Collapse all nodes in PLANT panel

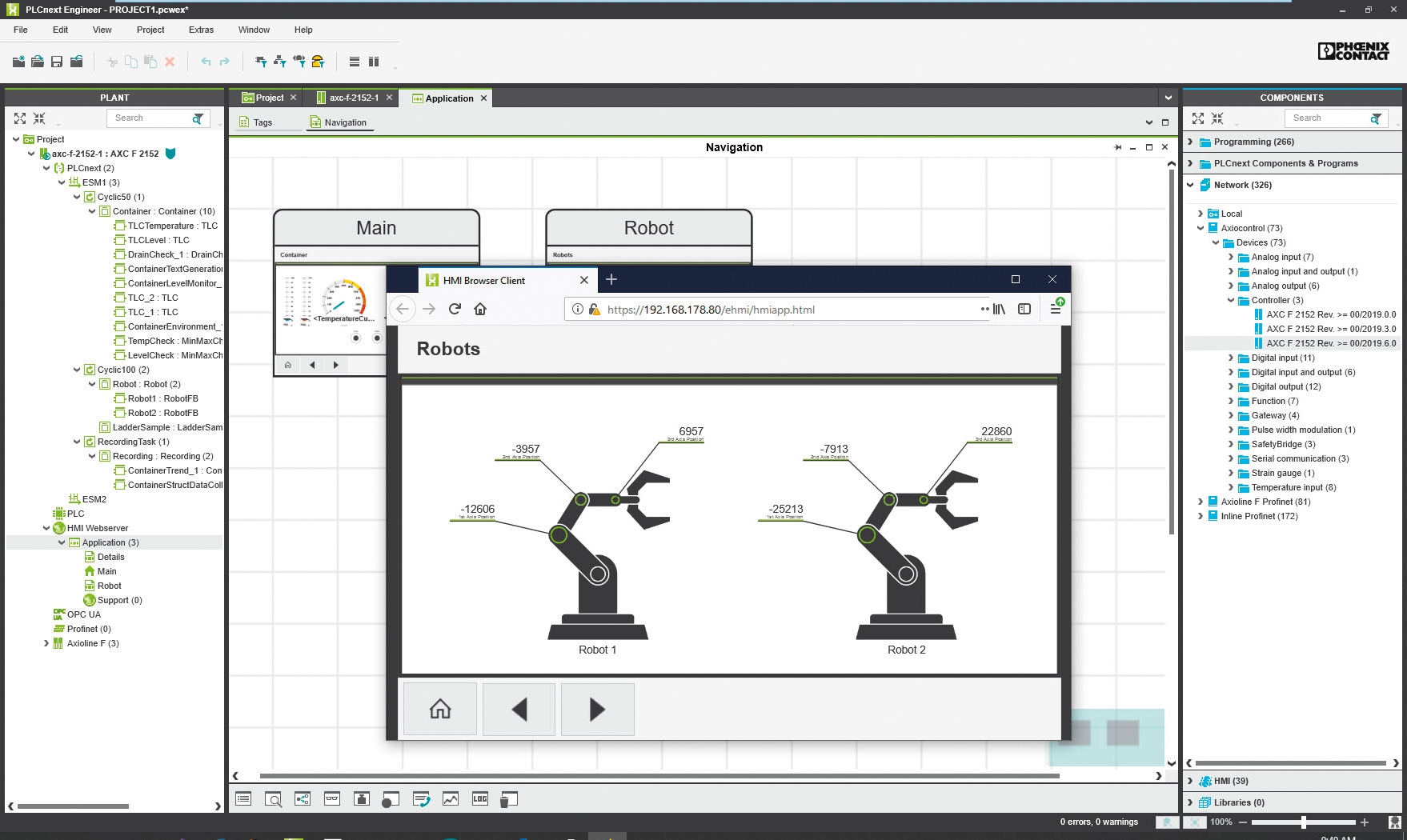click(39, 118)
